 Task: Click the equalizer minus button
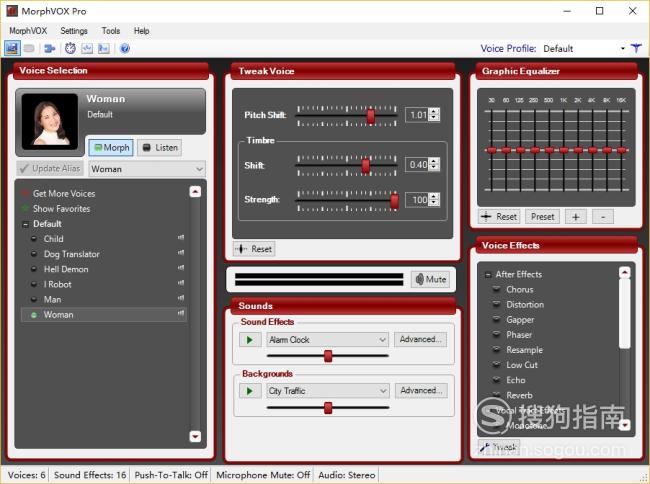[603, 217]
